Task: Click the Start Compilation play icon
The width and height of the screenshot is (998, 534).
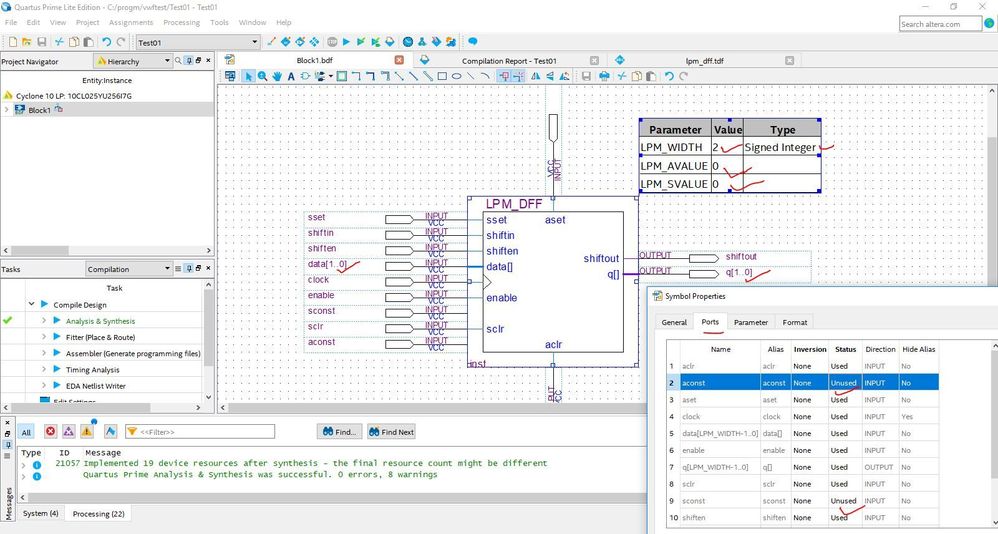Action: (346, 42)
